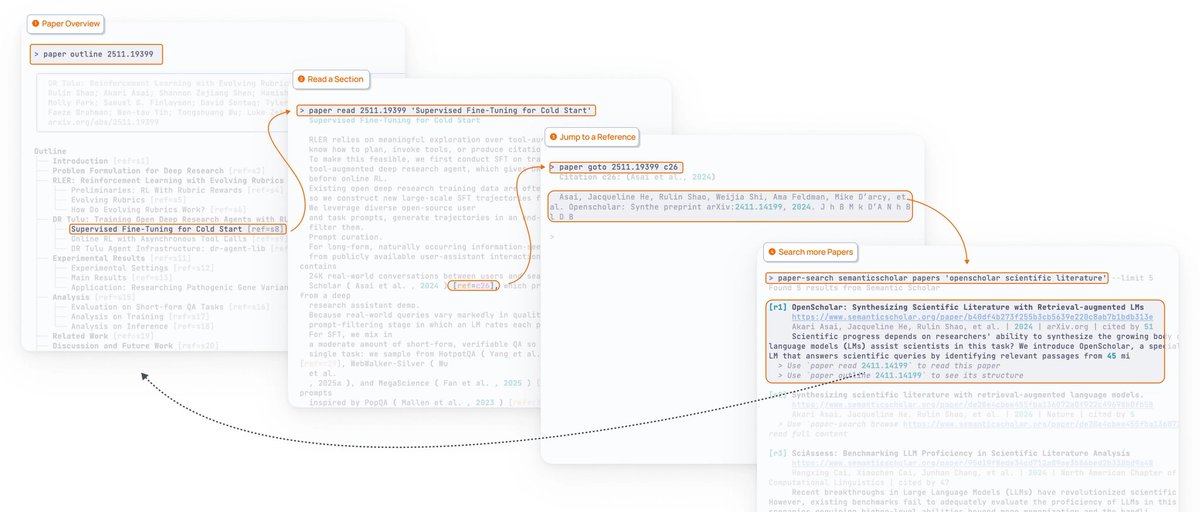Select the Jump to a Reference label
Viewport: 1200px width, 512px height.
(590, 136)
